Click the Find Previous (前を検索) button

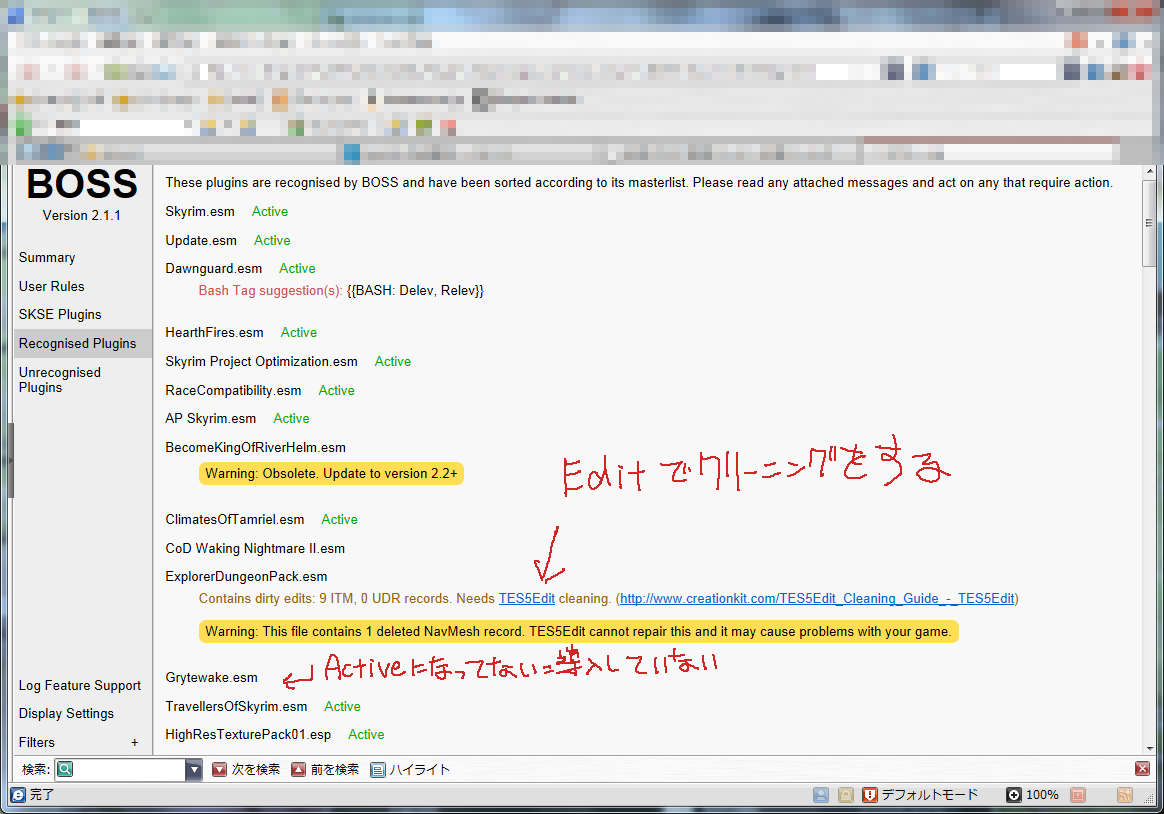point(325,769)
